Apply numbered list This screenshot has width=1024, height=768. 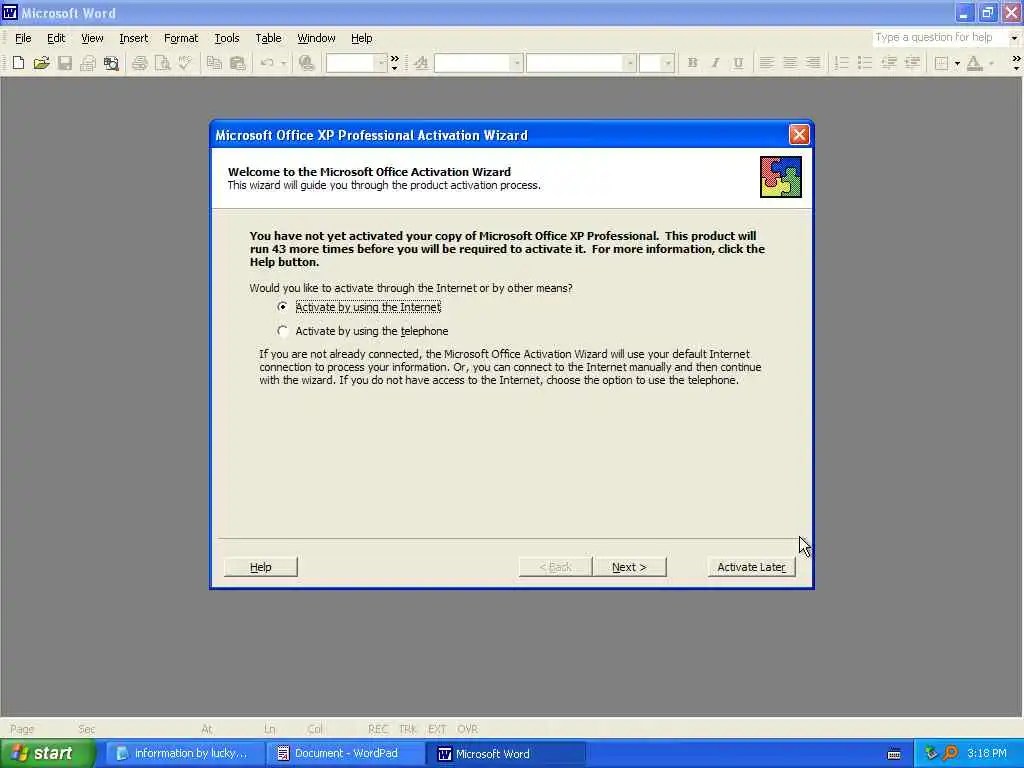pos(841,63)
